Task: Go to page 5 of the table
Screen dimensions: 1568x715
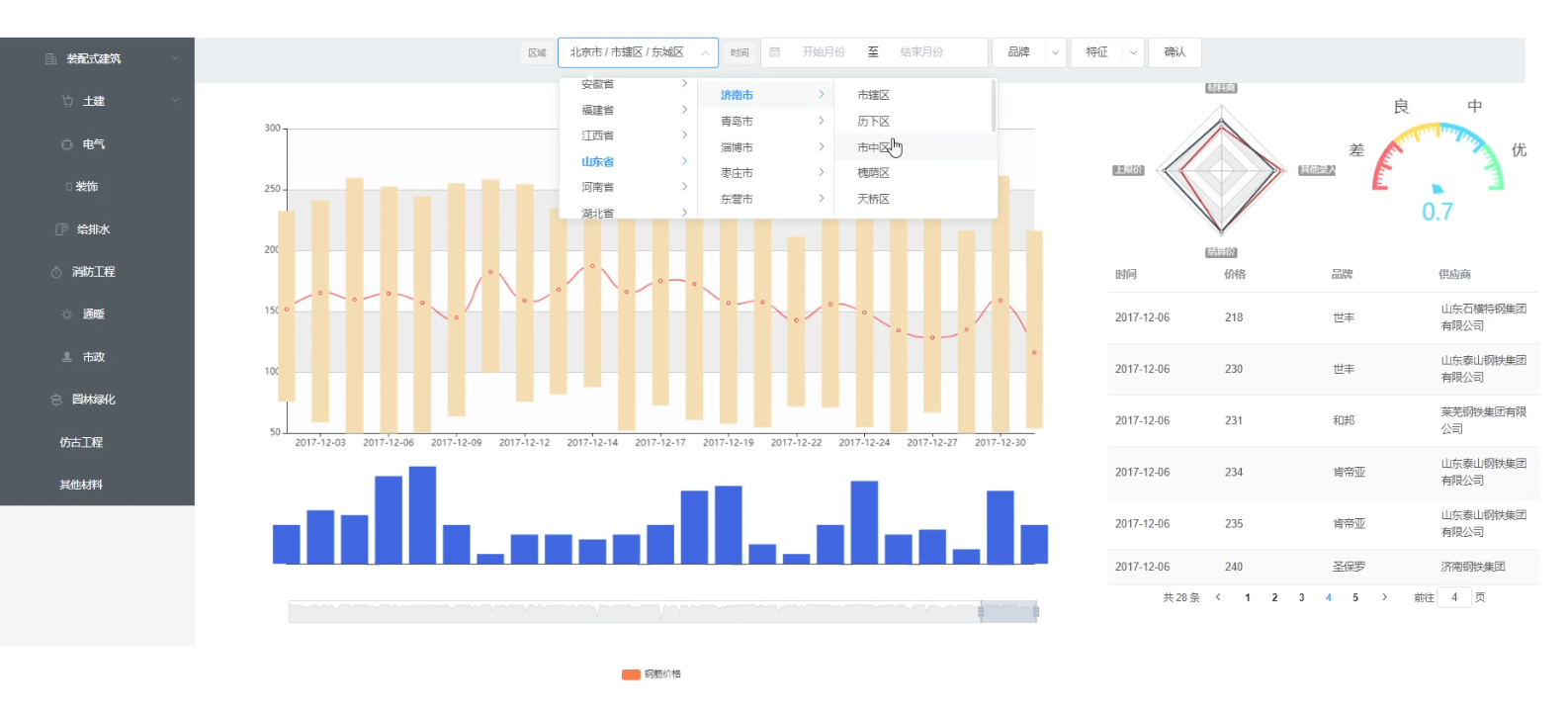Action: 1355,597
